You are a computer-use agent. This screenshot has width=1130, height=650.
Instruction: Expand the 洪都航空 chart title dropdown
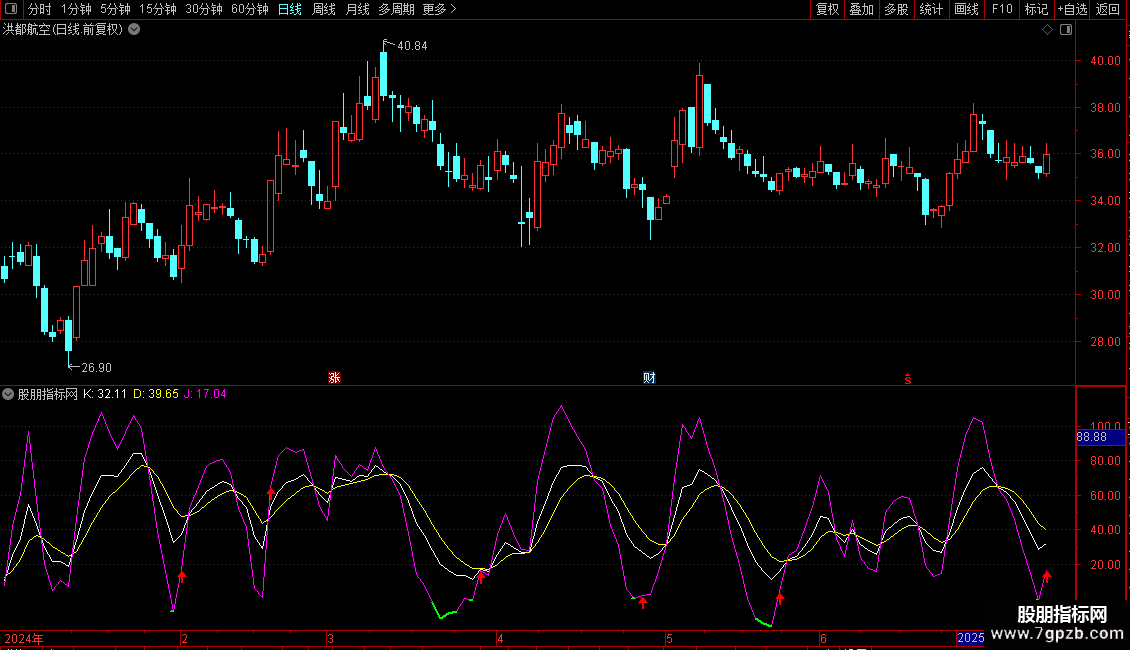(x=135, y=30)
